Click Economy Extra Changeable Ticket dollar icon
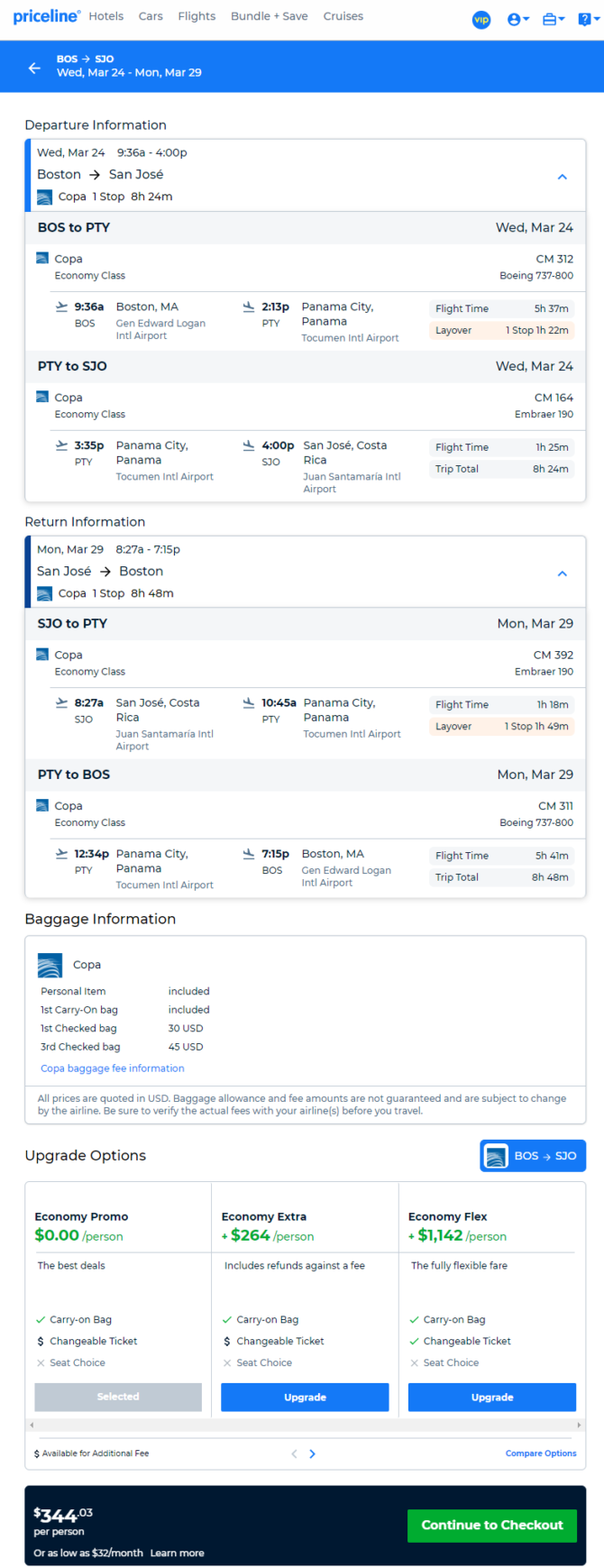The height and width of the screenshot is (1568, 604). (x=227, y=1341)
